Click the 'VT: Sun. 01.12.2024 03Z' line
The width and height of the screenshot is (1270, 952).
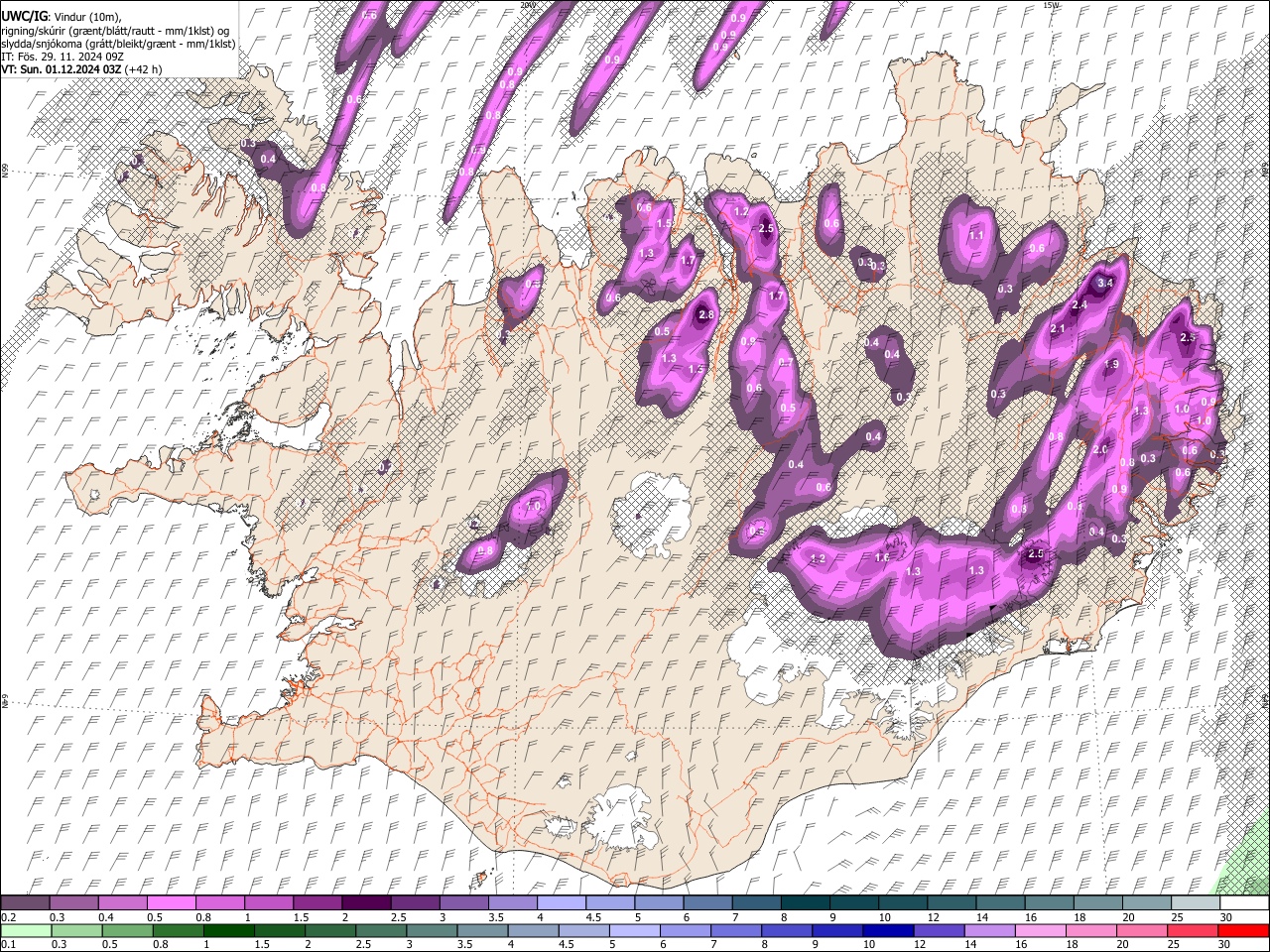(x=62, y=69)
